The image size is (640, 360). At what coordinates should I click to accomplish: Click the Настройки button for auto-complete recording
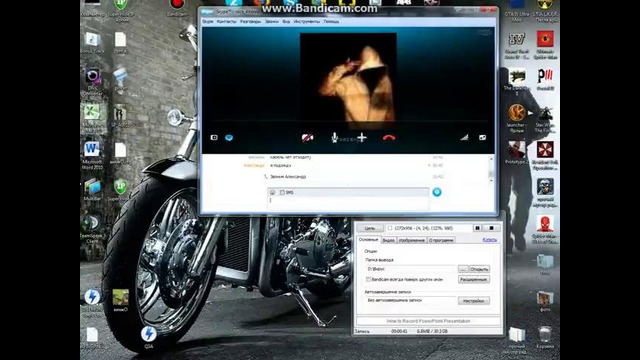(x=473, y=301)
